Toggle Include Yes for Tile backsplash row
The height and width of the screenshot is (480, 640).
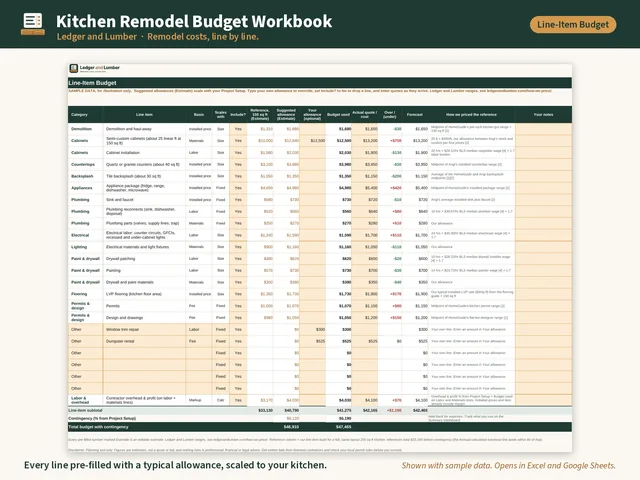point(238,176)
